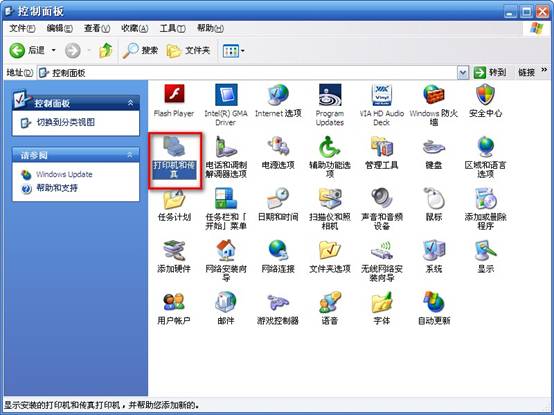Viewport: 554px width, 415px height.
Task: Open 电源选项 icon
Action: [278, 153]
